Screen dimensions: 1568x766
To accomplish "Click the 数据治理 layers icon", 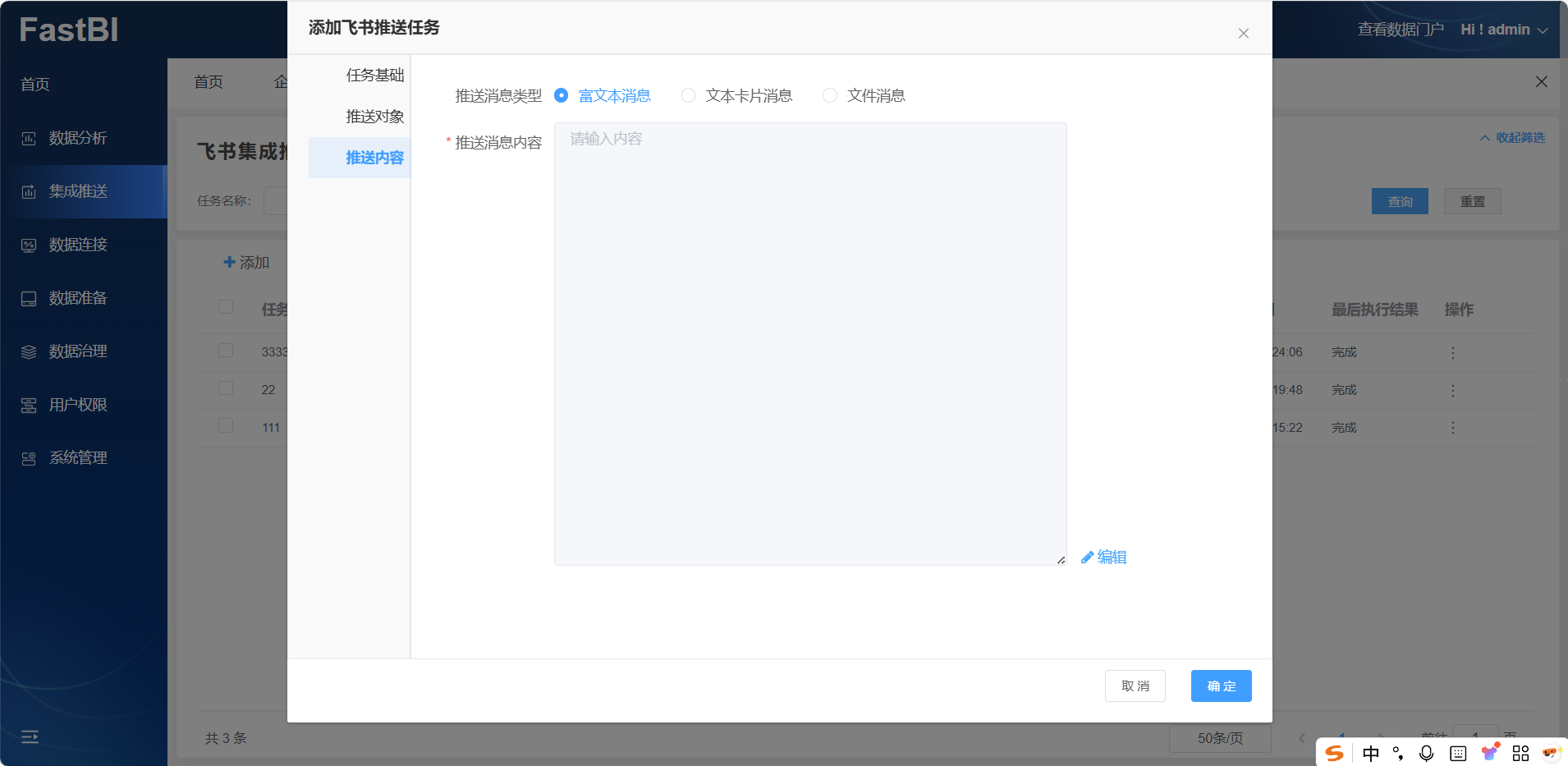I will click(29, 352).
